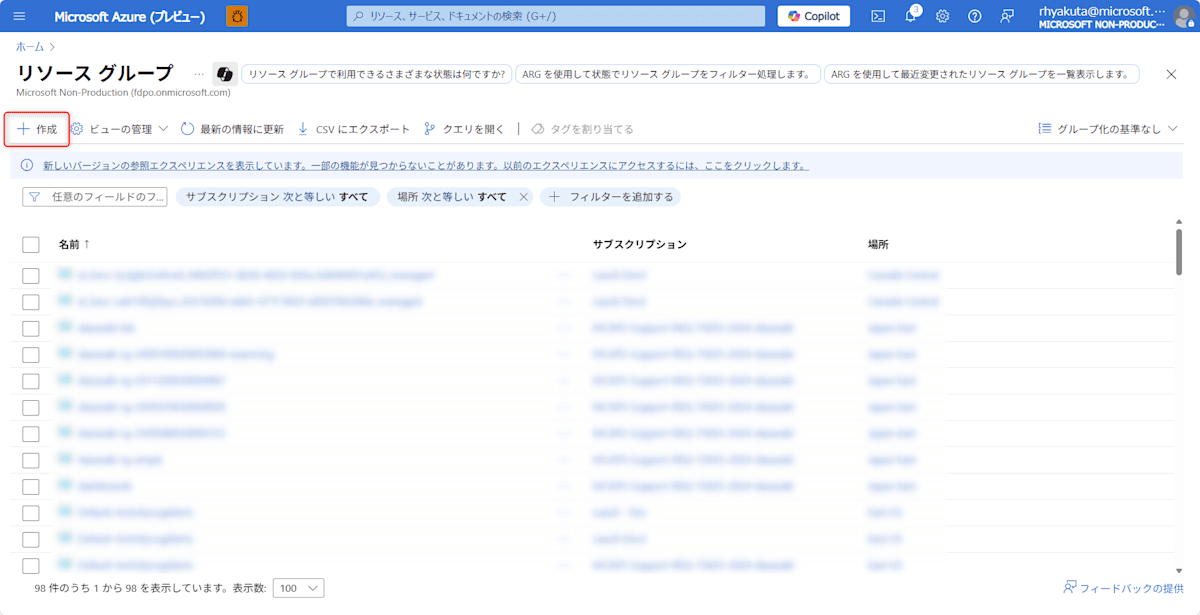Open the 場所 次と等しい すべて filter pill
This screenshot has width=1200, height=615.
tap(451, 197)
